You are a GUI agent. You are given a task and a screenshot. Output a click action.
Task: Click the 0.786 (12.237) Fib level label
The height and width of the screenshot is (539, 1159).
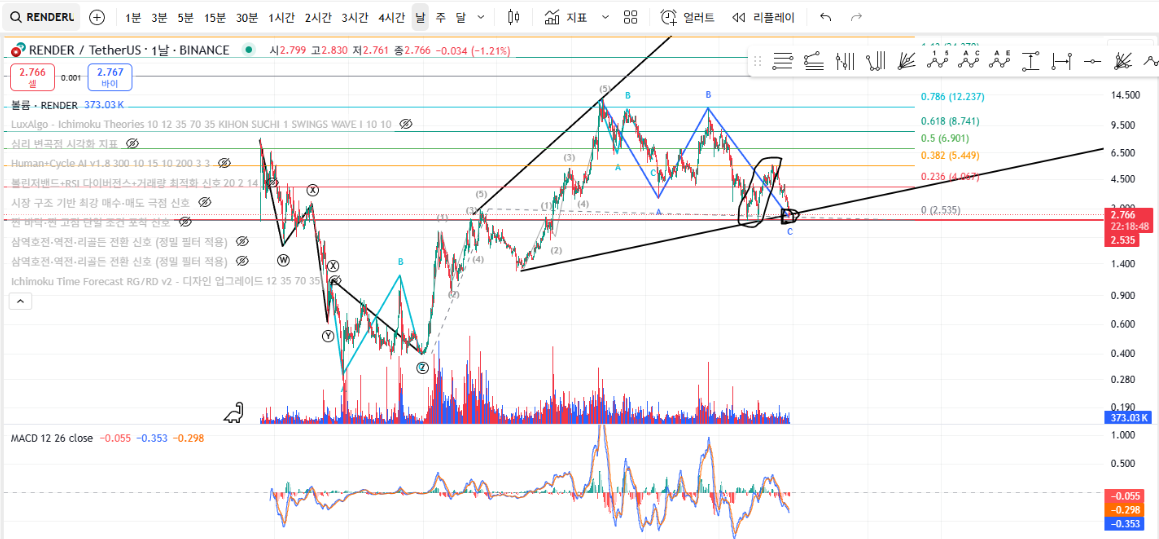coord(953,97)
